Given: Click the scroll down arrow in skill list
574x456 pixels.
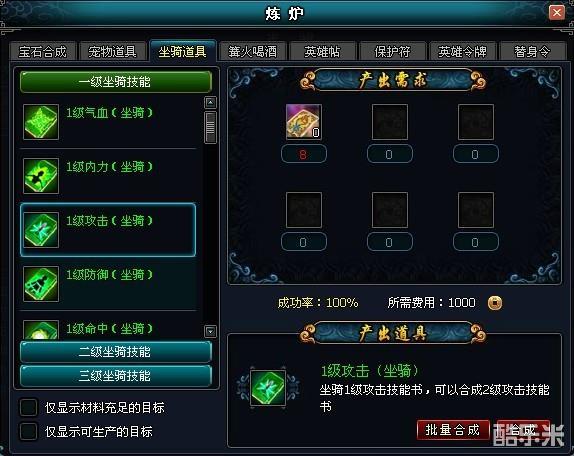Looking at the screenshot, I should click(x=210, y=332).
